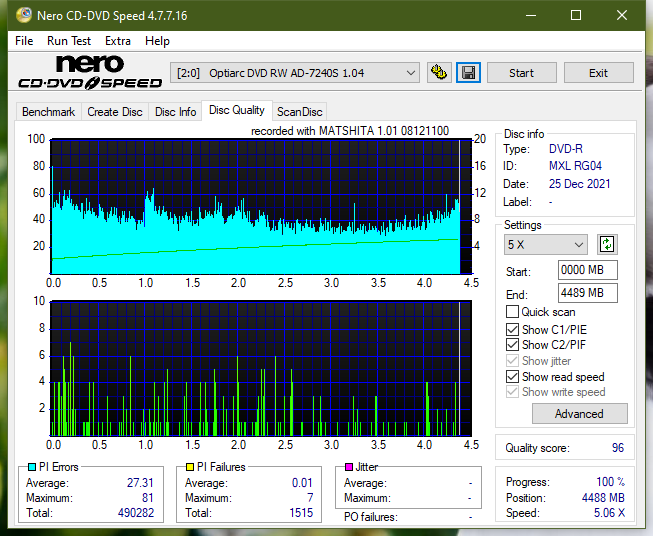Image resolution: width=653 pixels, height=536 pixels.
Task: Click the Nero CD-DVD Speed logo
Action: click(x=90, y=72)
